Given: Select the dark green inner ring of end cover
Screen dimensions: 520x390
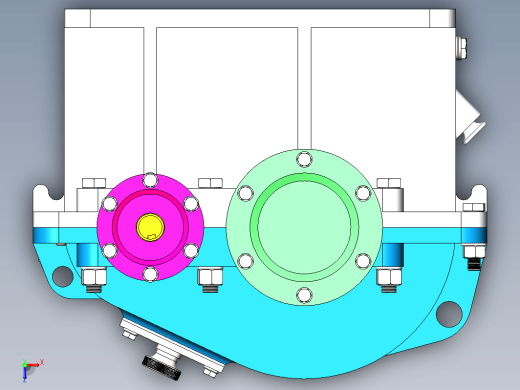Looking at the screenshot, I should [x=304, y=177].
